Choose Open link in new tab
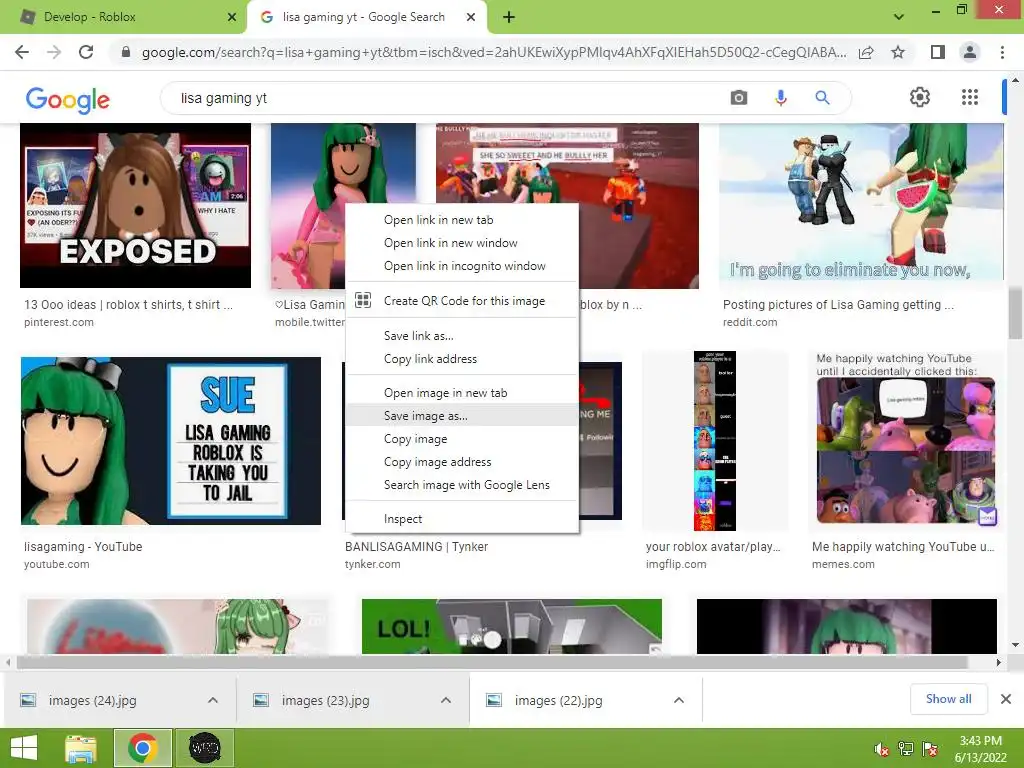1024x768 pixels. click(462, 220)
